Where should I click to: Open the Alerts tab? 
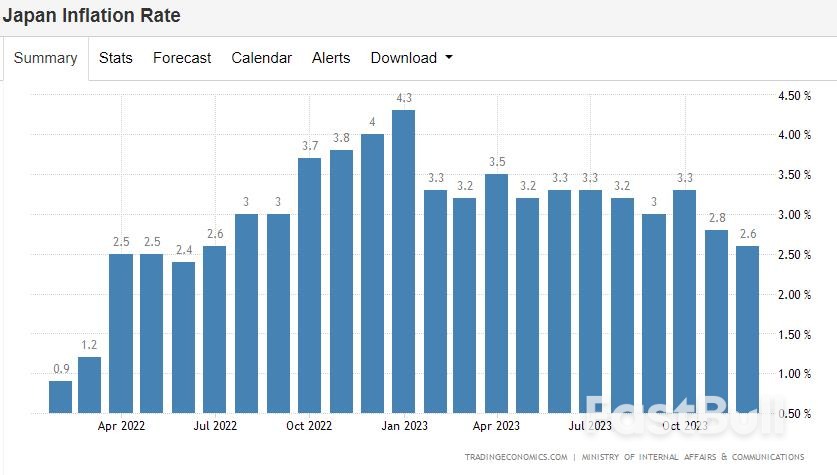tap(331, 58)
